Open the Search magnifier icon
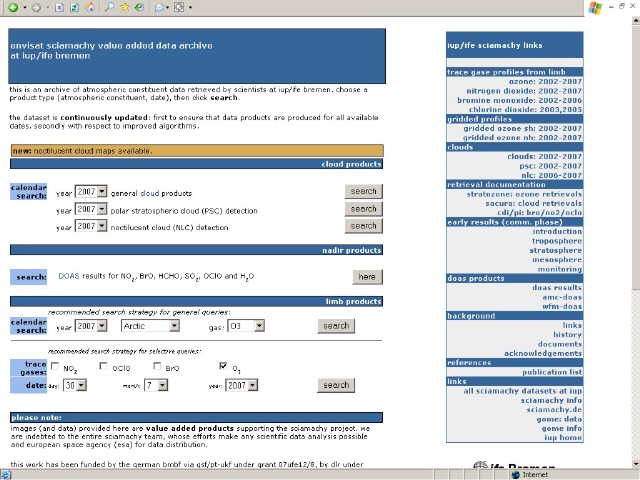640x480 pixels. point(109,7)
